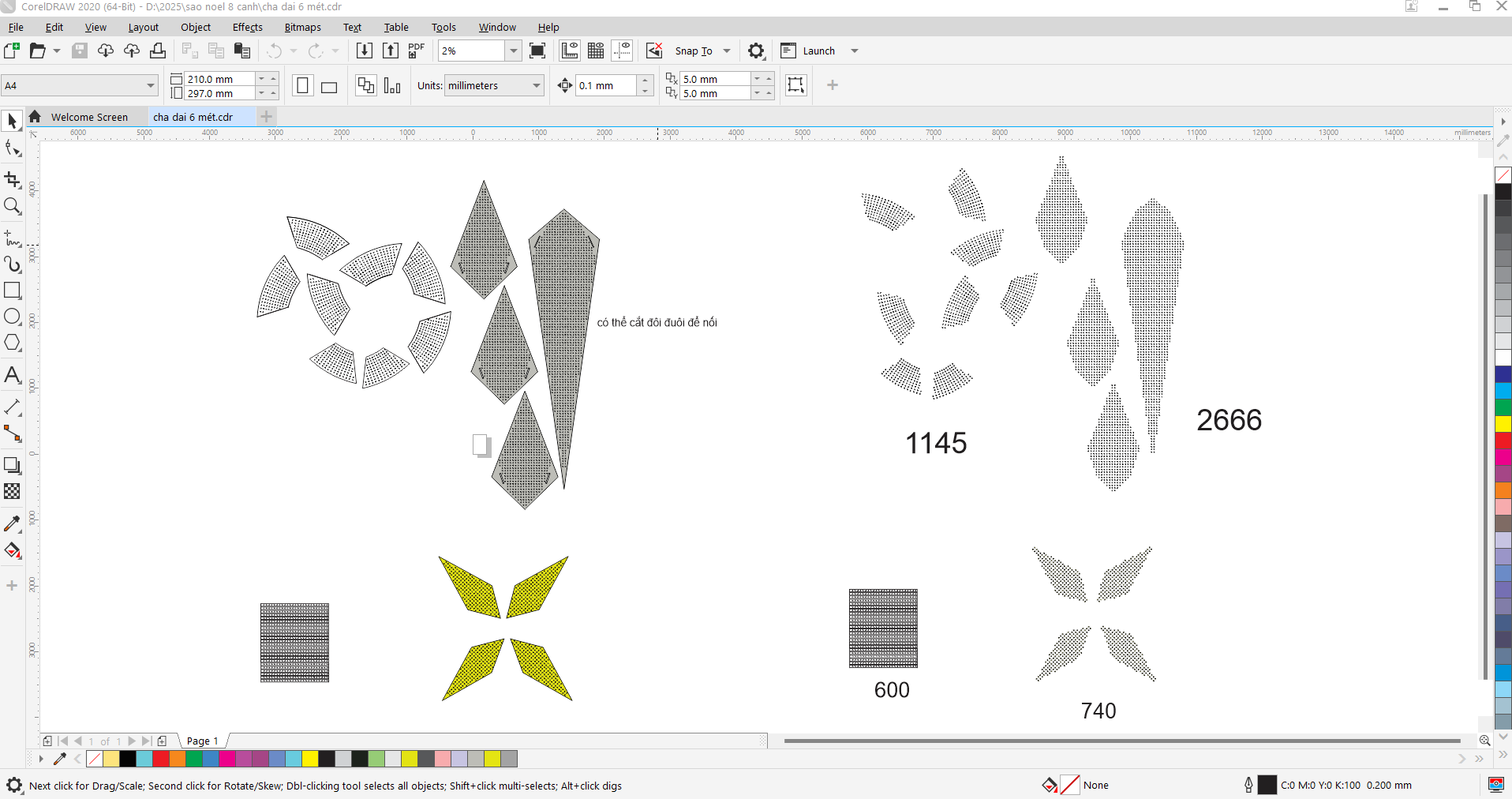
Task: Select the Ellipse tool
Action: tap(12, 317)
